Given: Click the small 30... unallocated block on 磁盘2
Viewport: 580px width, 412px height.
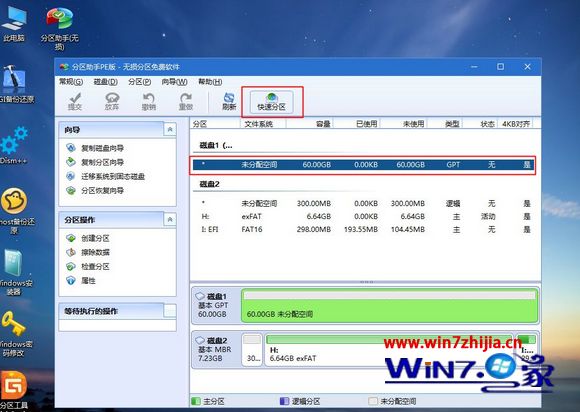Looking at the screenshot, I should (252, 350).
